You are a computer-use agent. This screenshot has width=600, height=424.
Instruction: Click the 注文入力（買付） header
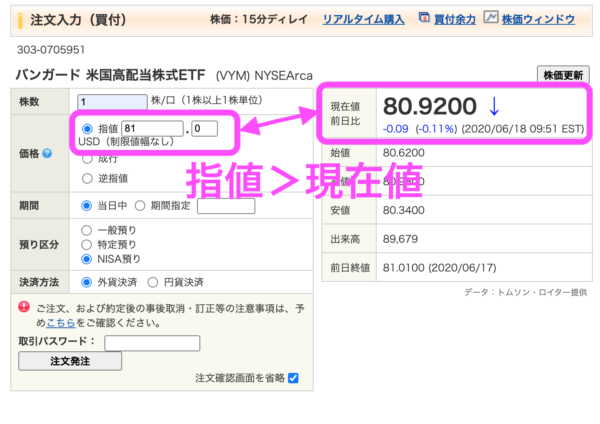click(x=78, y=20)
